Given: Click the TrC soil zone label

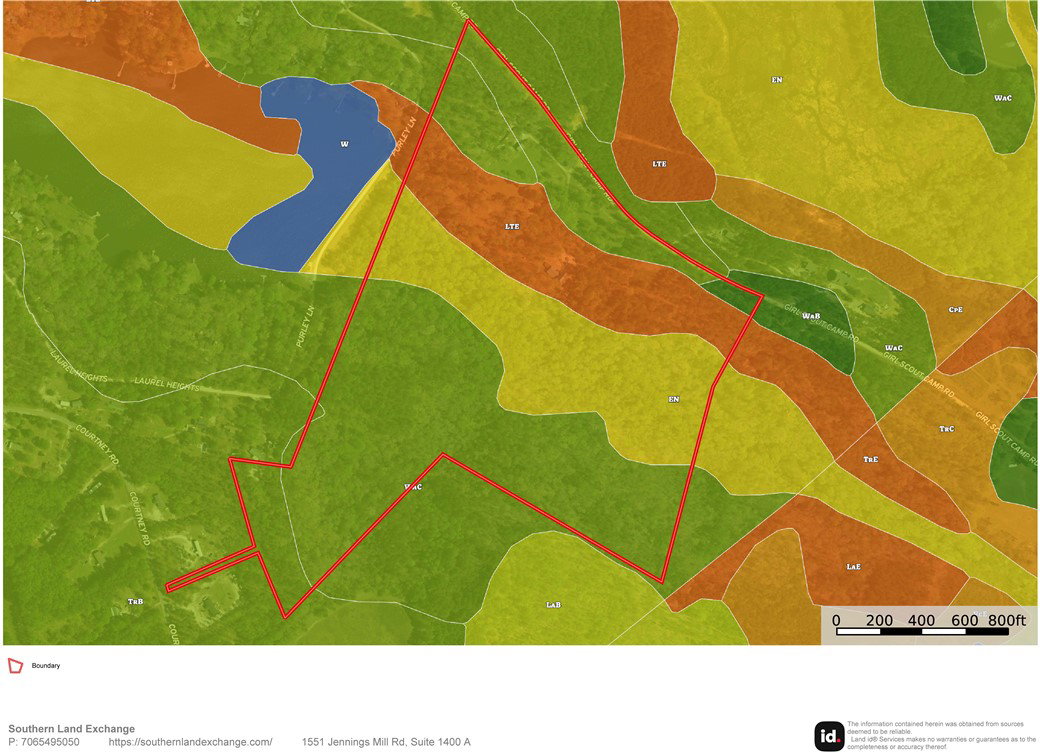Looking at the screenshot, I should tap(946, 429).
